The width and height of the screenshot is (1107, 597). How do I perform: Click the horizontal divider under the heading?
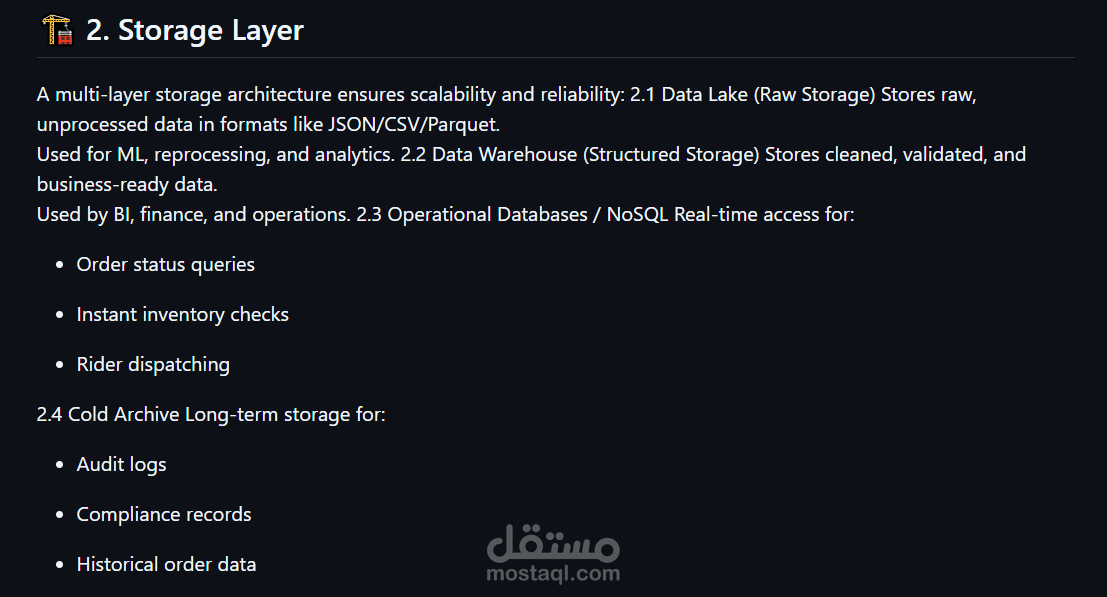(555, 58)
